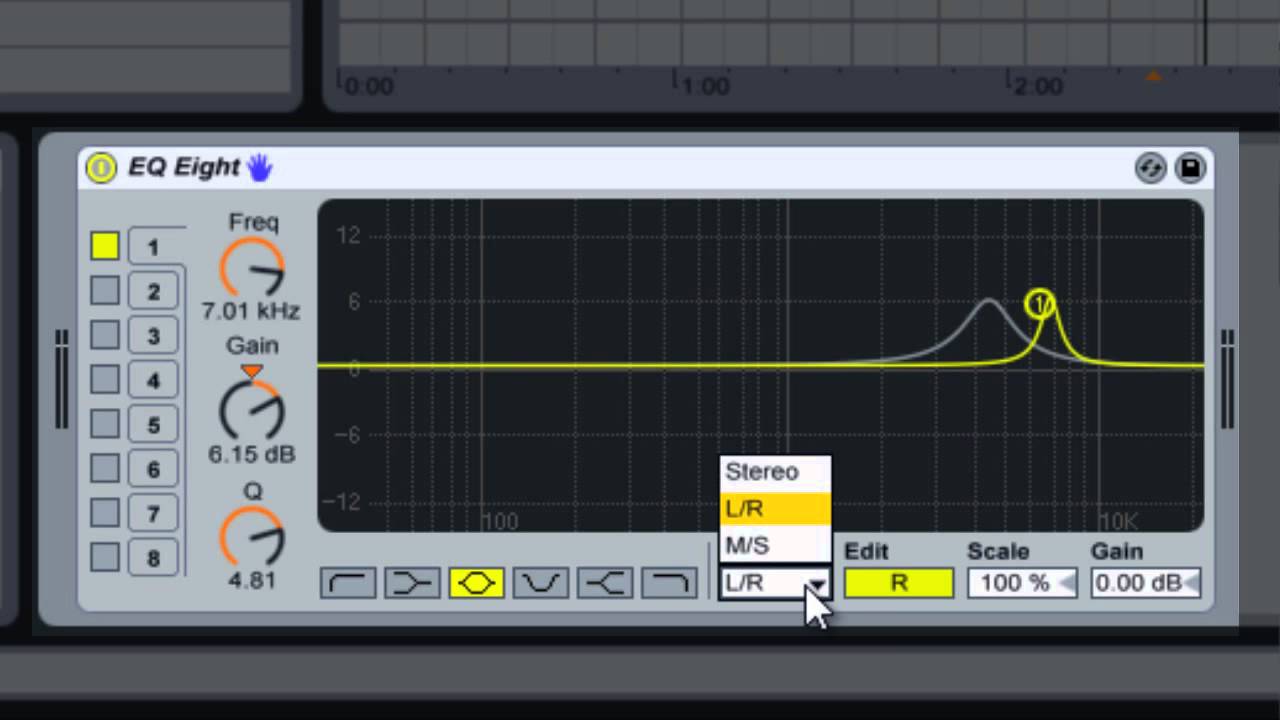Click the Gain knob for band
This screenshot has width=1280, height=720.
(252, 410)
